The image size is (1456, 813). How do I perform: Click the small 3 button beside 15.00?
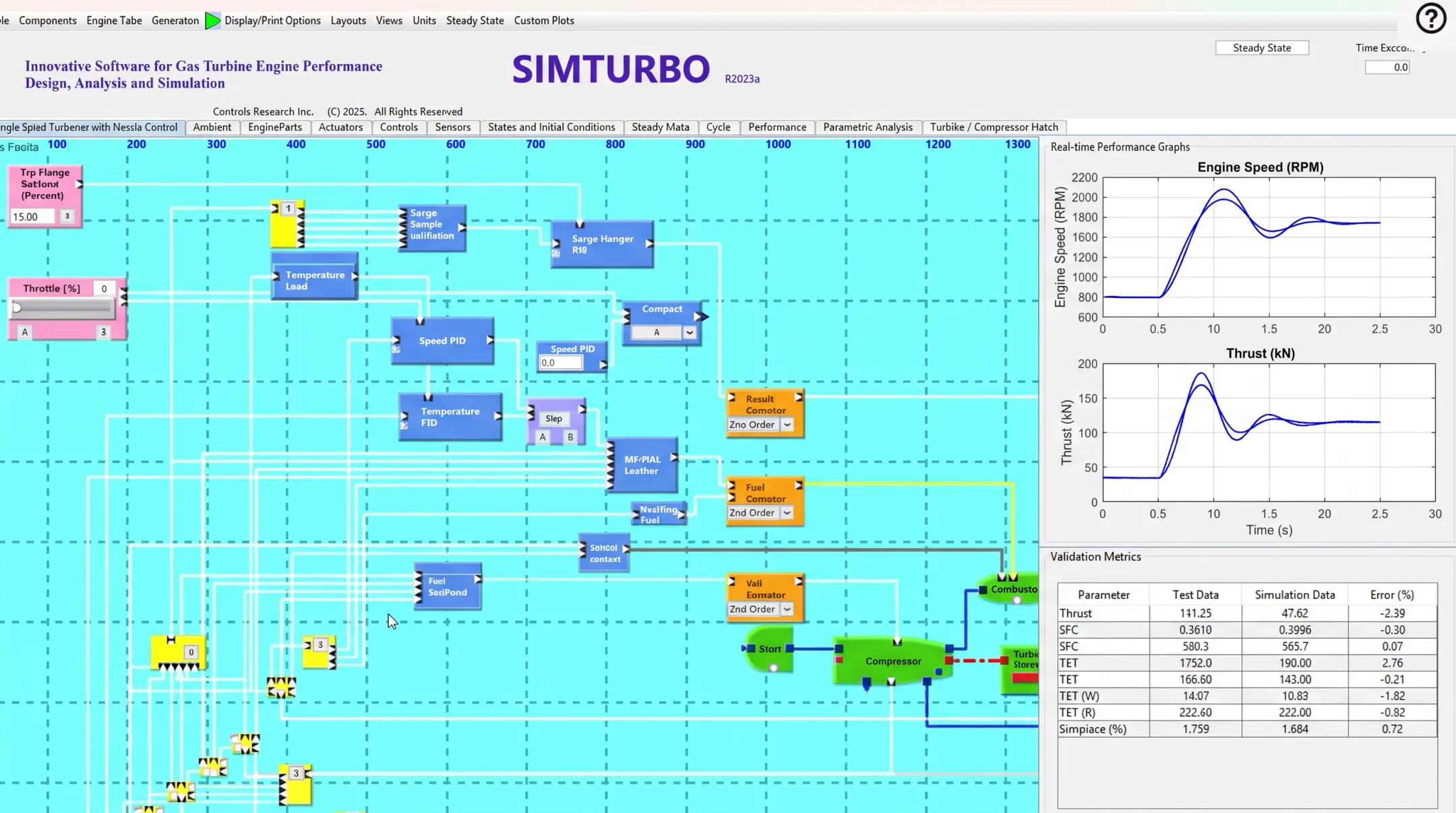tap(67, 216)
